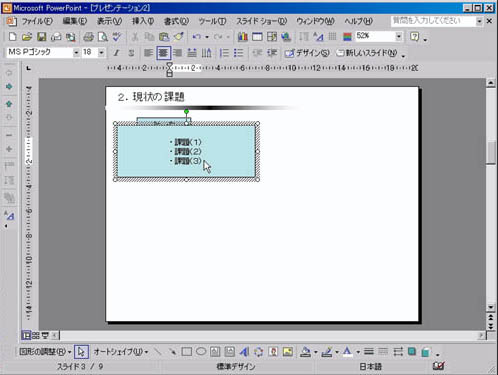This screenshot has width=498, height=375.
Task: Select the Rectangle drawing tool
Action: (x=187, y=352)
